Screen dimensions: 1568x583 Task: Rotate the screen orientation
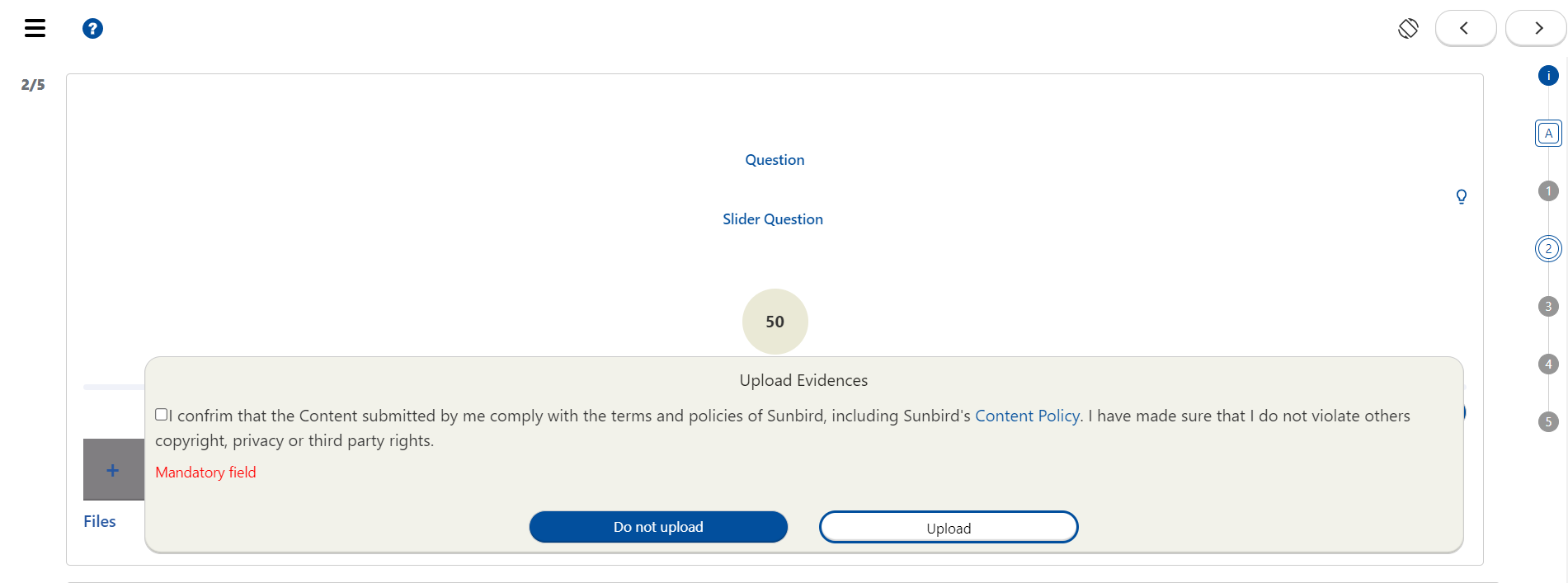pyautogui.click(x=1408, y=29)
